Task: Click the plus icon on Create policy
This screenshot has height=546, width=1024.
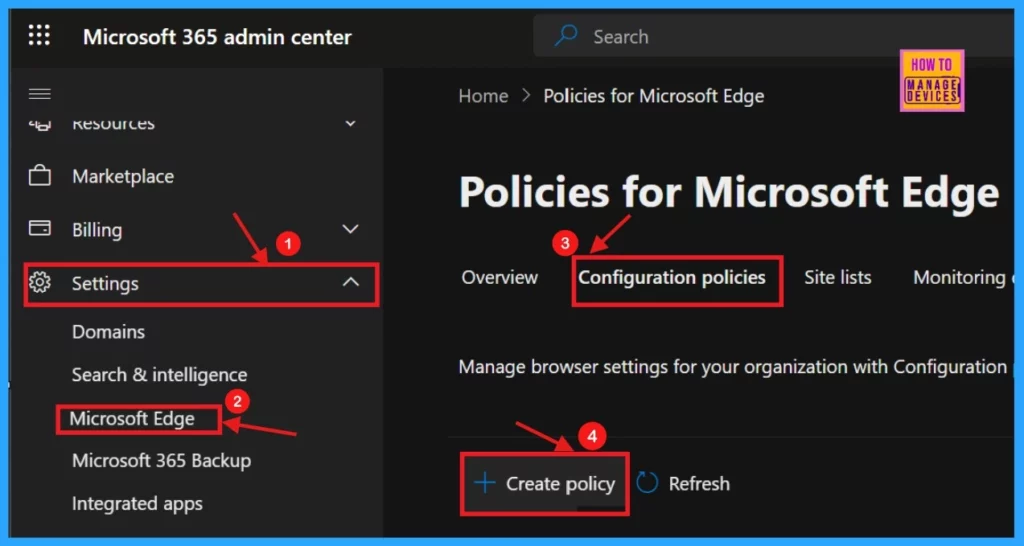Action: 485,483
